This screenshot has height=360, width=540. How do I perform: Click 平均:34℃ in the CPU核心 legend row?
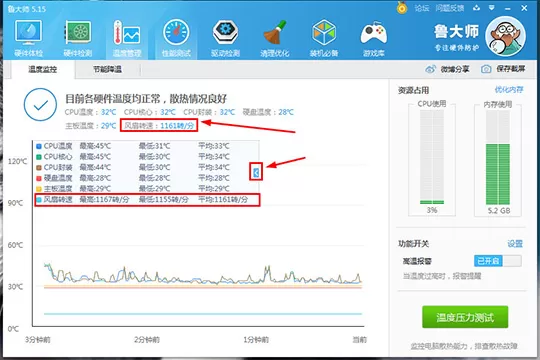[x=214, y=157]
